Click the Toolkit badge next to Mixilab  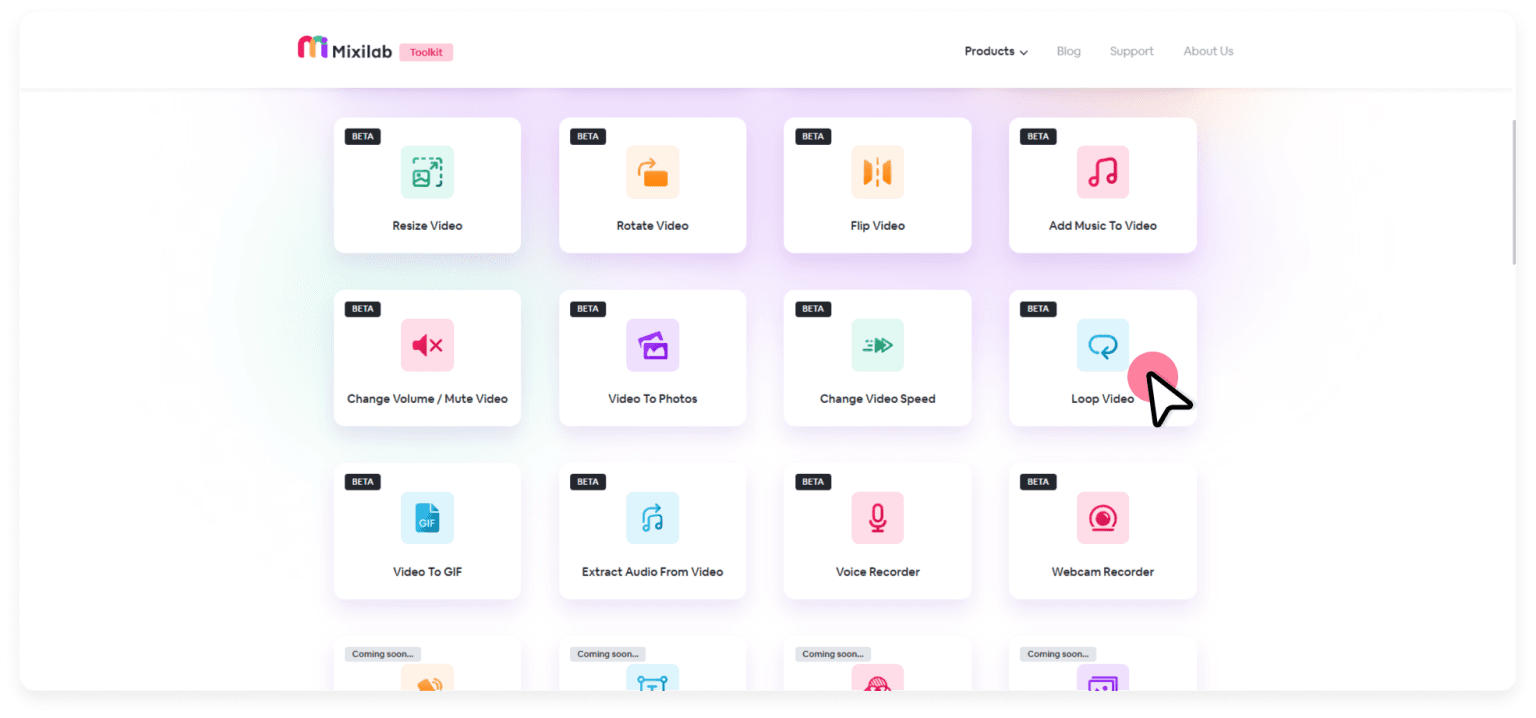coord(426,52)
